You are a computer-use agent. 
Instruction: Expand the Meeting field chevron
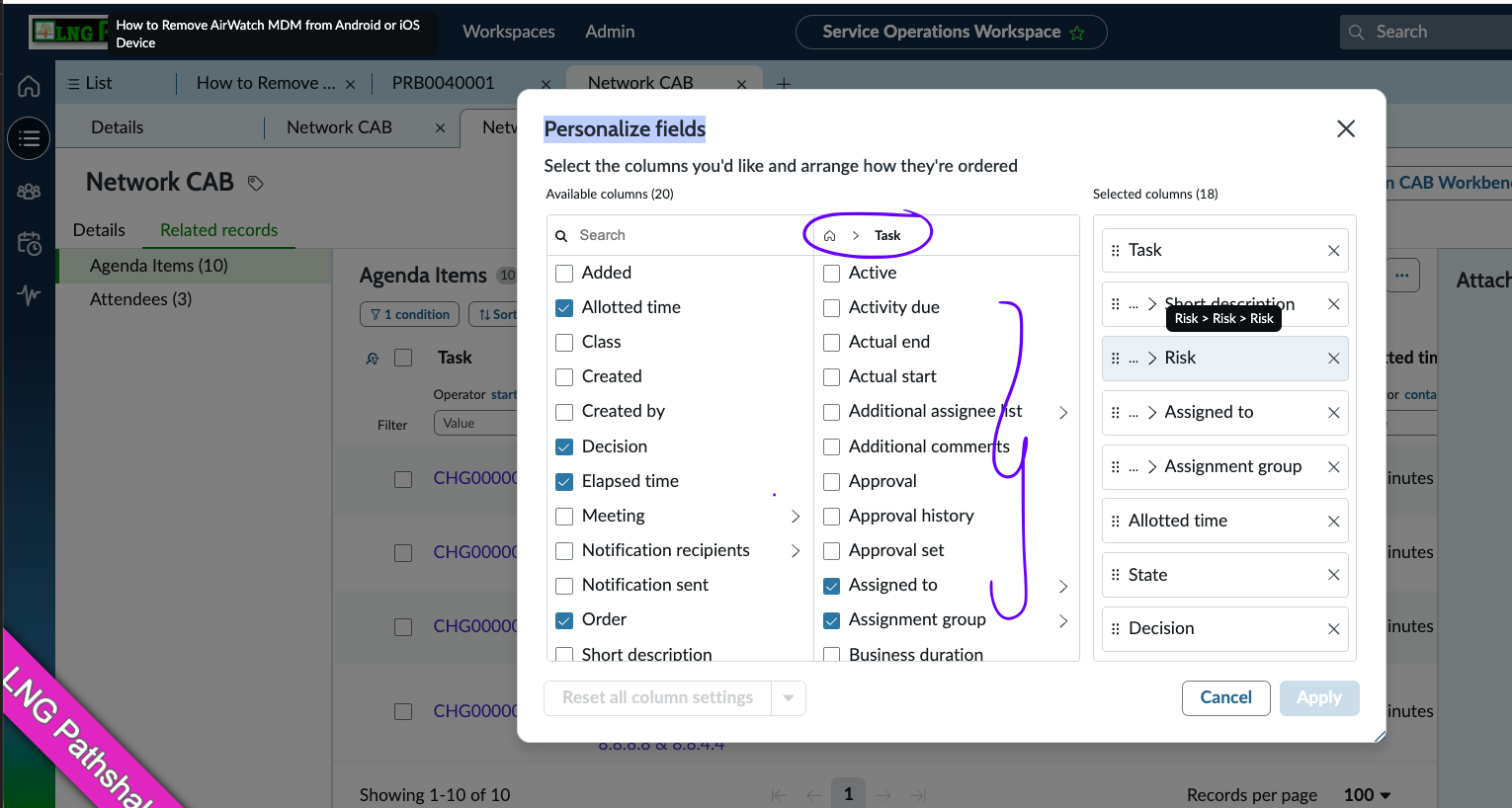[x=796, y=517]
